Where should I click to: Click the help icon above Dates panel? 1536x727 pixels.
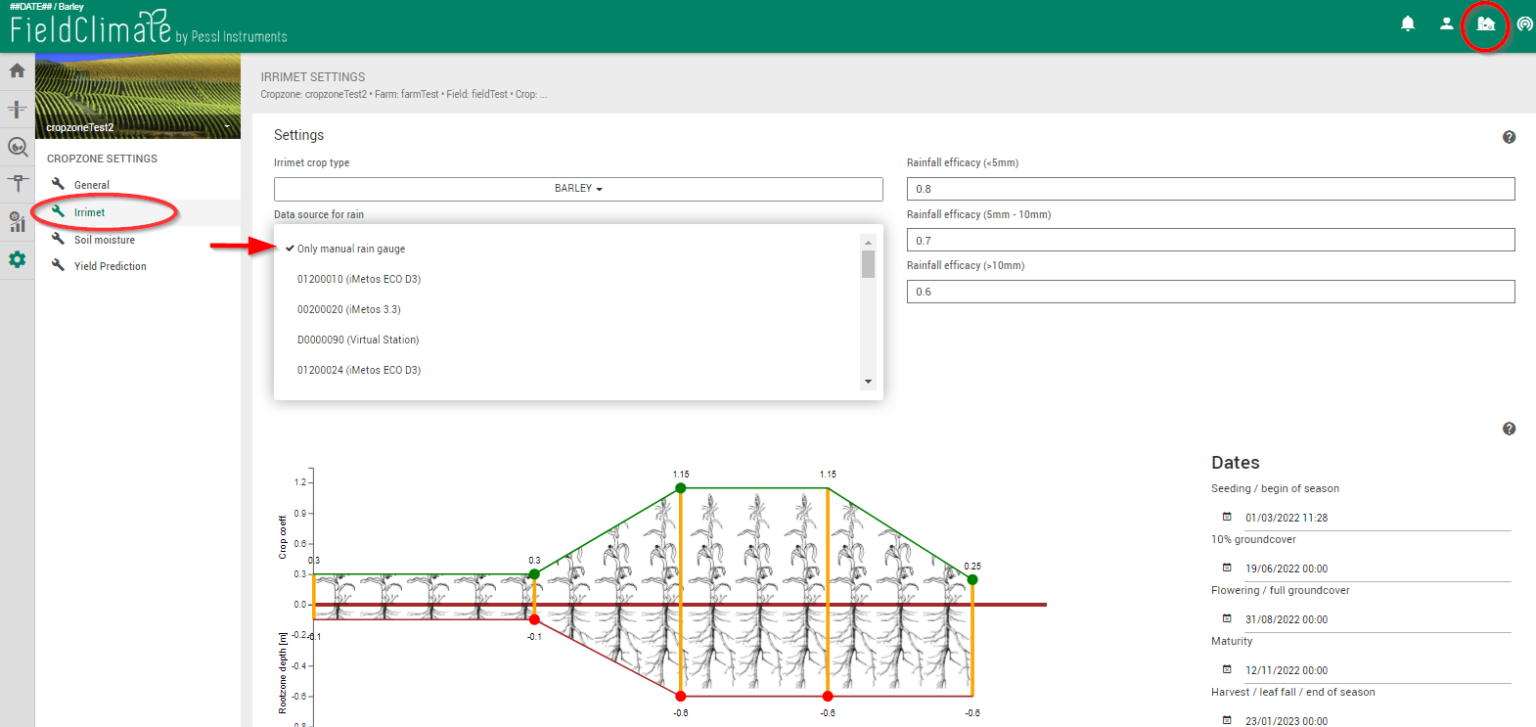(x=1509, y=429)
